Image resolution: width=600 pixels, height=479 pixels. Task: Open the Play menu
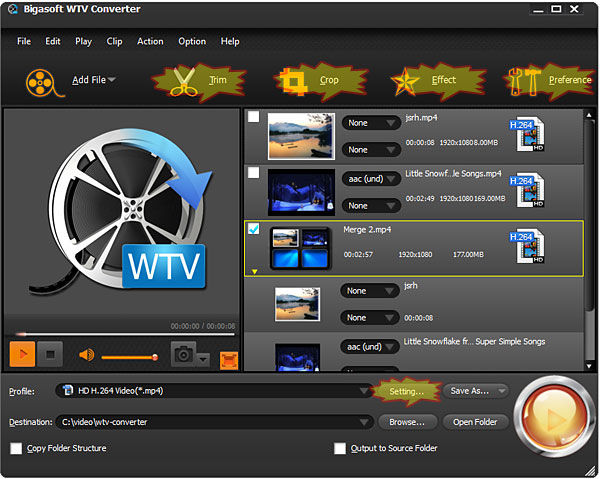point(83,41)
